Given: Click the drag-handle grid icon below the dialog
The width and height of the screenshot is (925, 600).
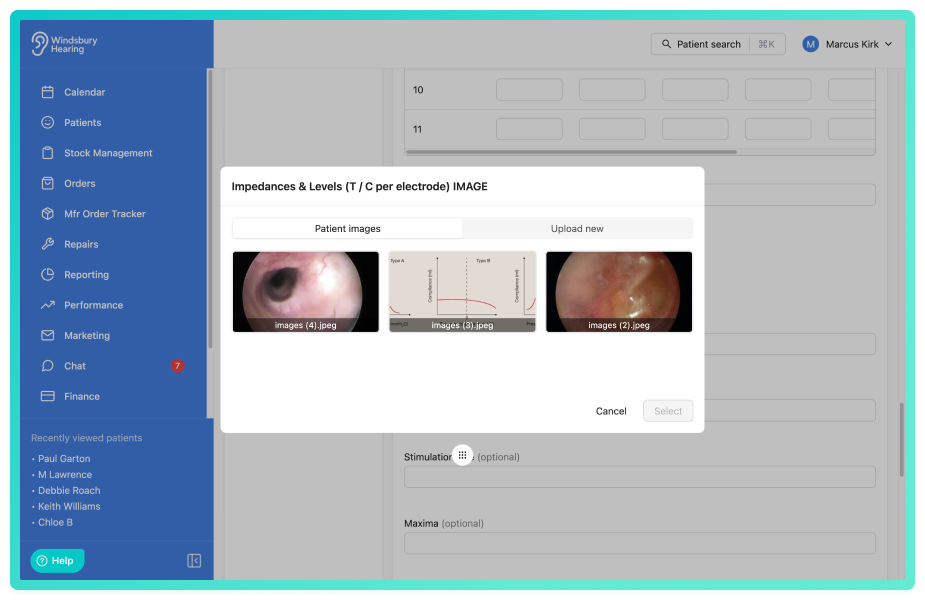Looking at the screenshot, I should pos(462,455).
